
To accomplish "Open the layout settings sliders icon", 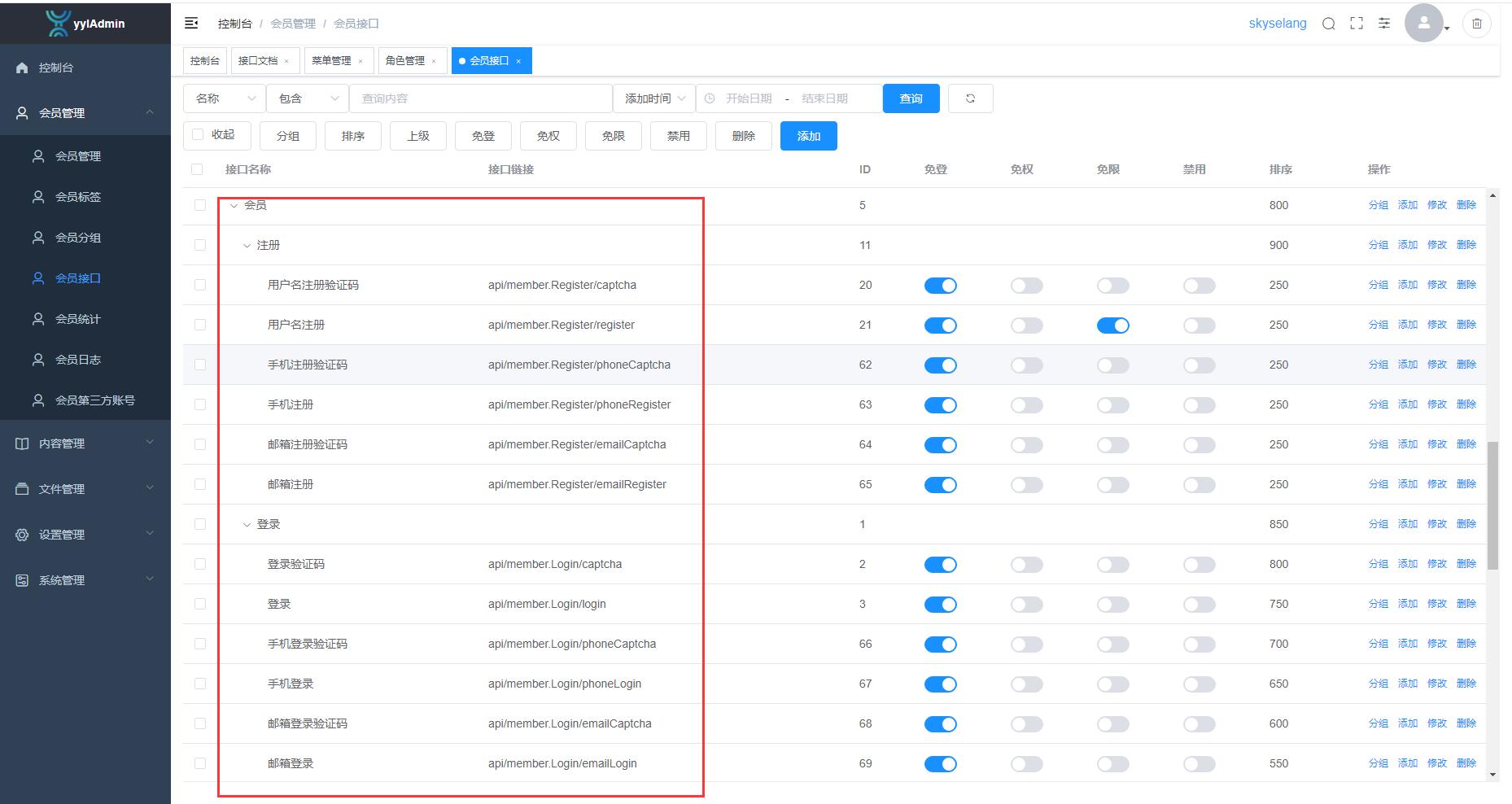I will (1383, 24).
